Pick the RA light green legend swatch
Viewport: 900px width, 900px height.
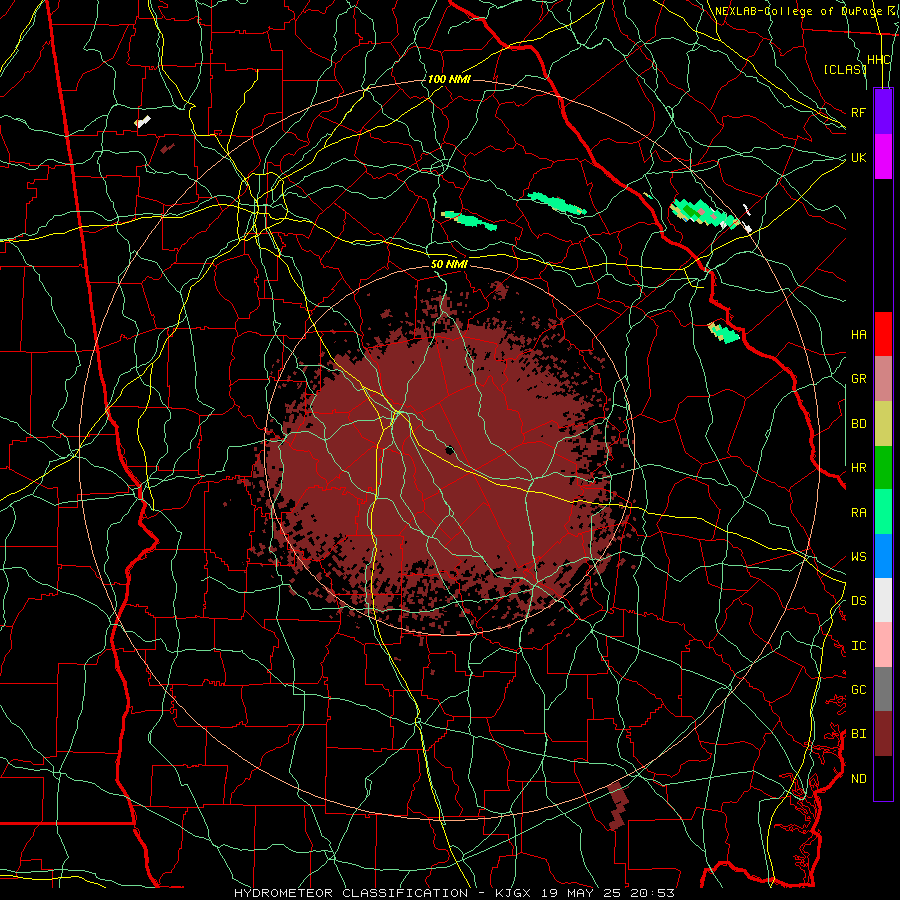pyautogui.click(x=883, y=512)
